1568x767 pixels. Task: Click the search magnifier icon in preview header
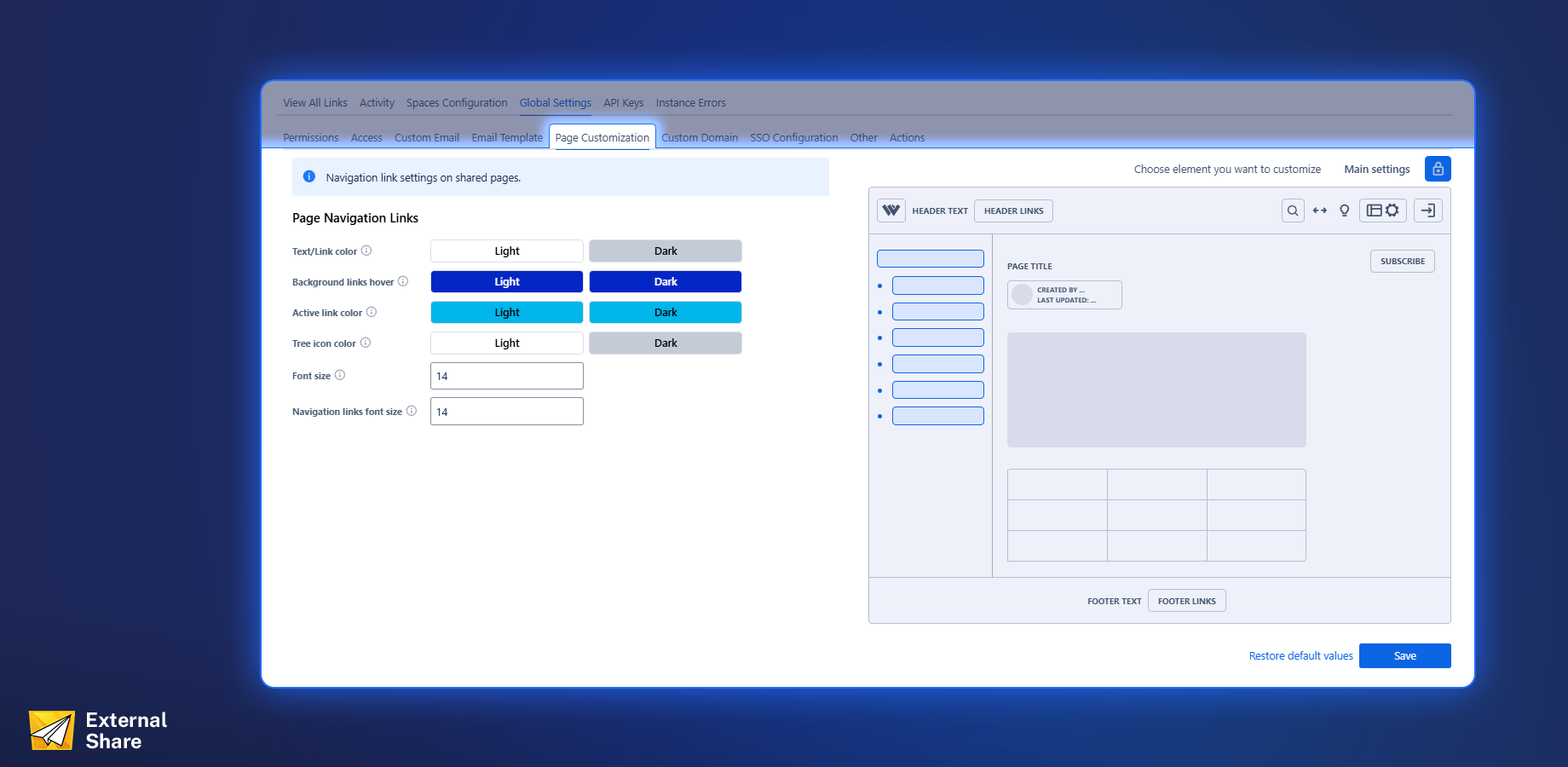pos(1293,210)
